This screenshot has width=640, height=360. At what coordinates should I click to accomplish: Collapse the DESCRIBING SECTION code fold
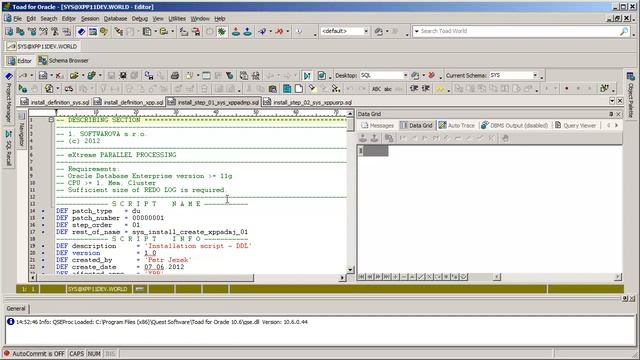click(x=51, y=120)
